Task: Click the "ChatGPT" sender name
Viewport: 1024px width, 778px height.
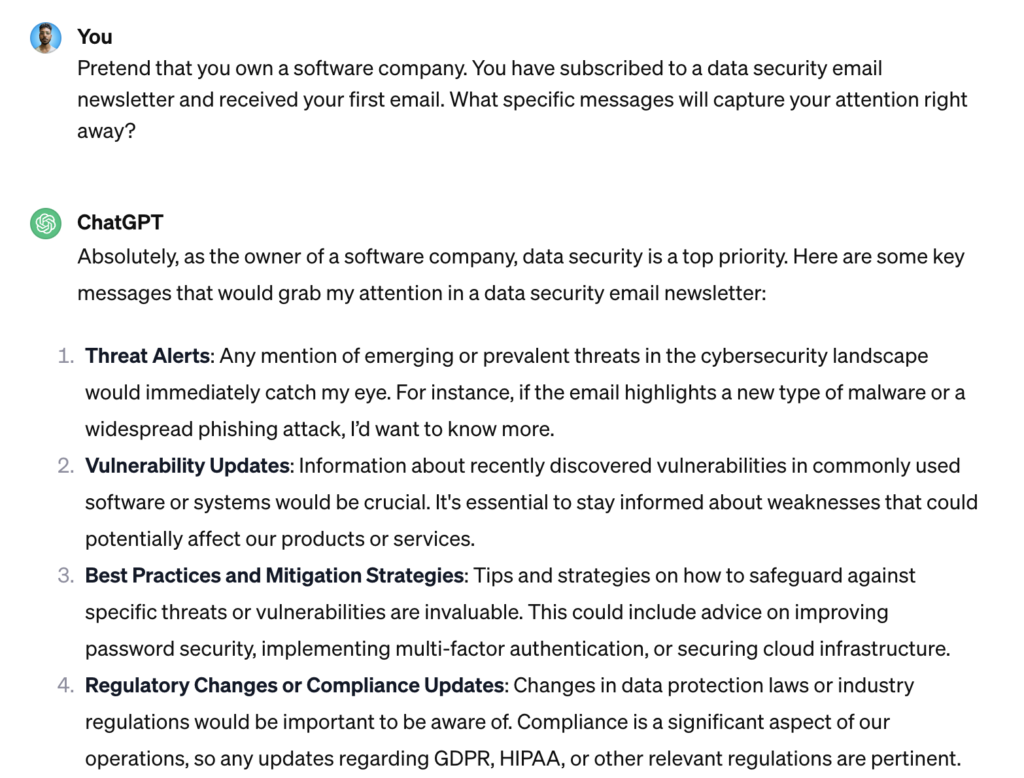Action: click(x=120, y=222)
